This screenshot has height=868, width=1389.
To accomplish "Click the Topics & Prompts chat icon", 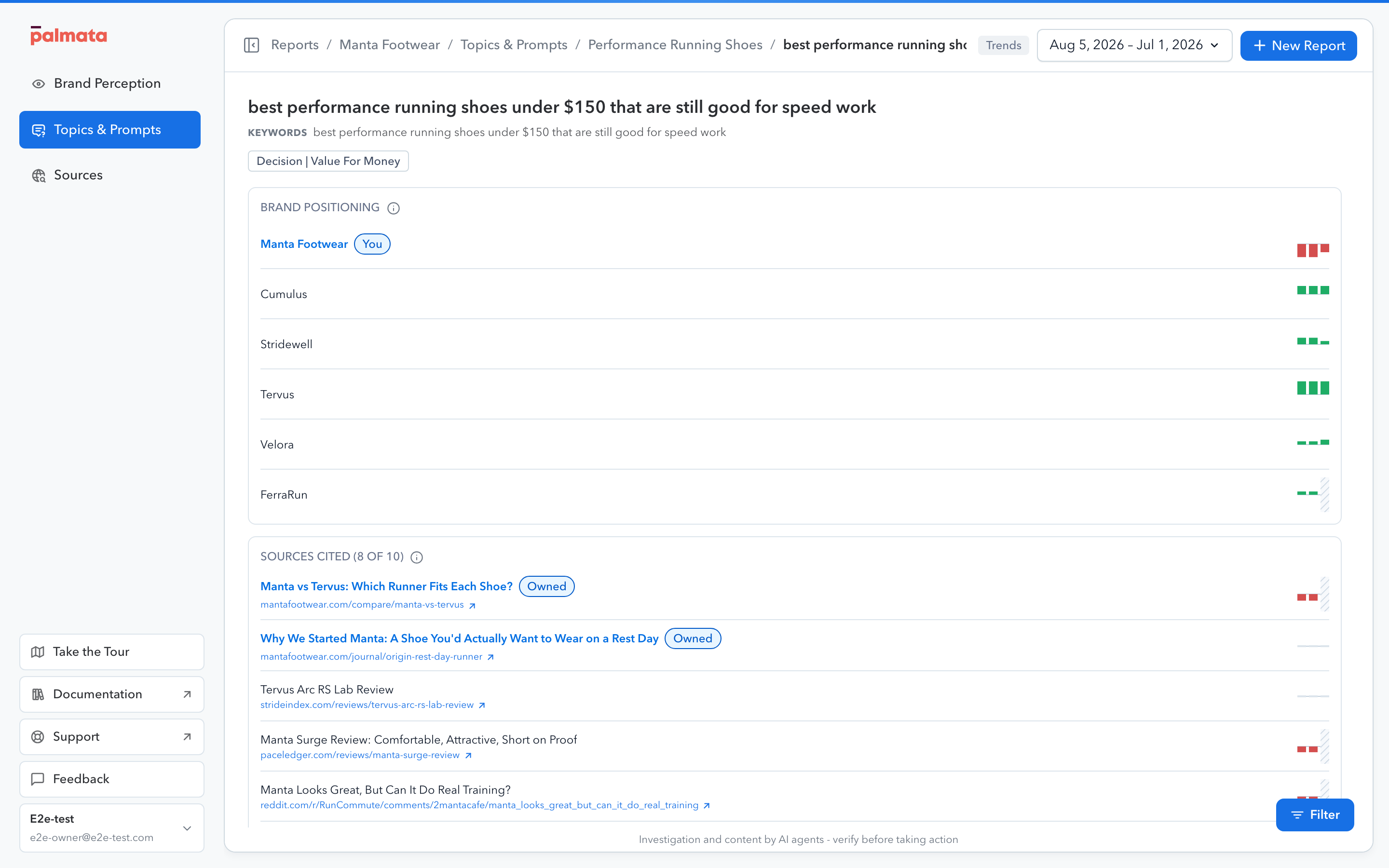I will (x=39, y=130).
